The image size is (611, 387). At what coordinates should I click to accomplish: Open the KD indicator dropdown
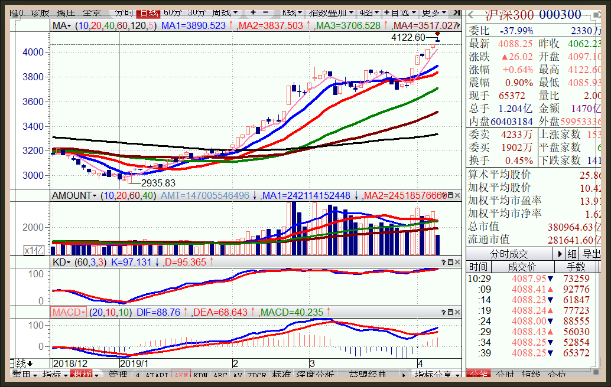point(61,262)
